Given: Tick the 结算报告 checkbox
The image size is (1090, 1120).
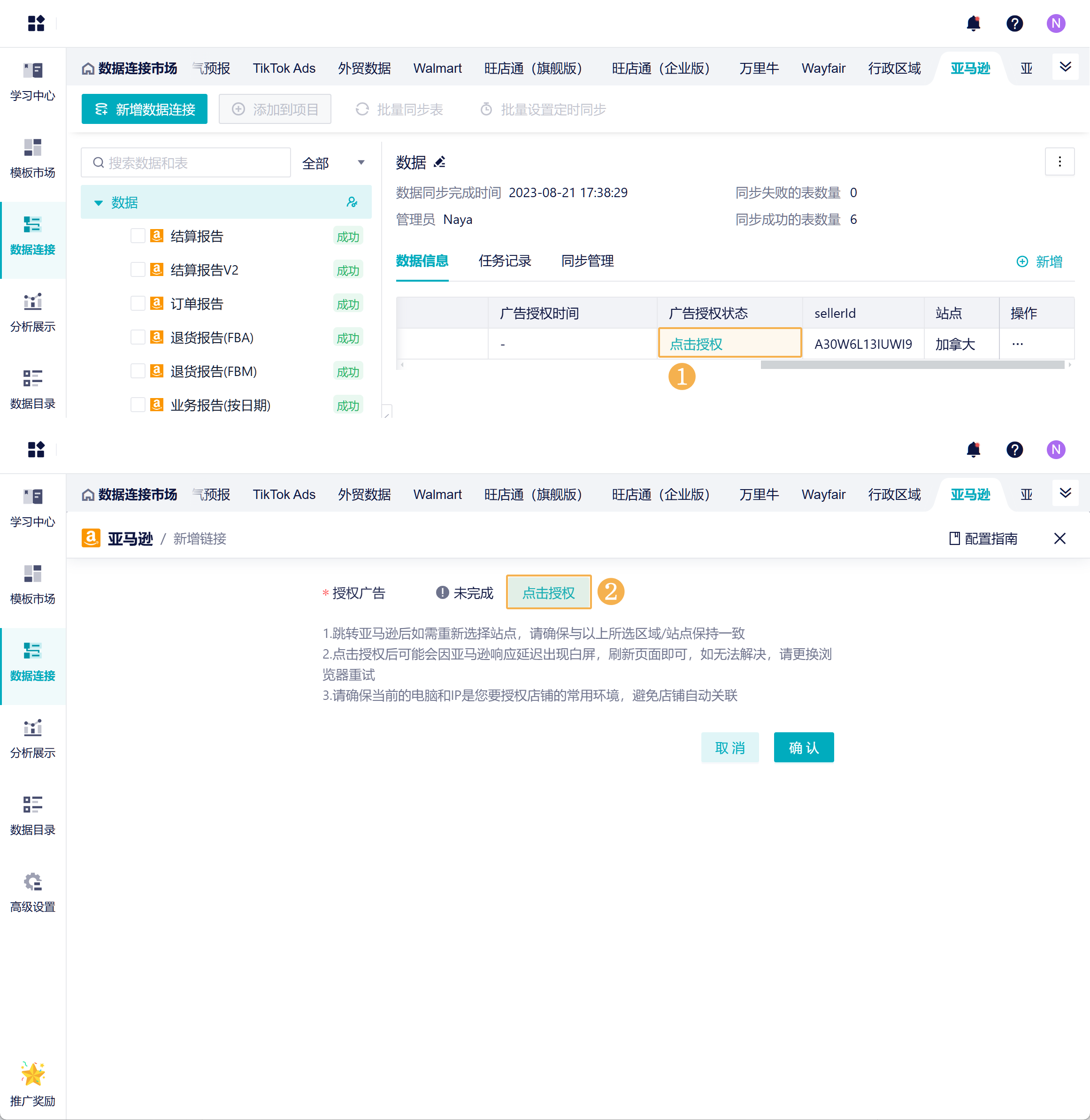Looking at the screenshot, I should coord(138,236).
